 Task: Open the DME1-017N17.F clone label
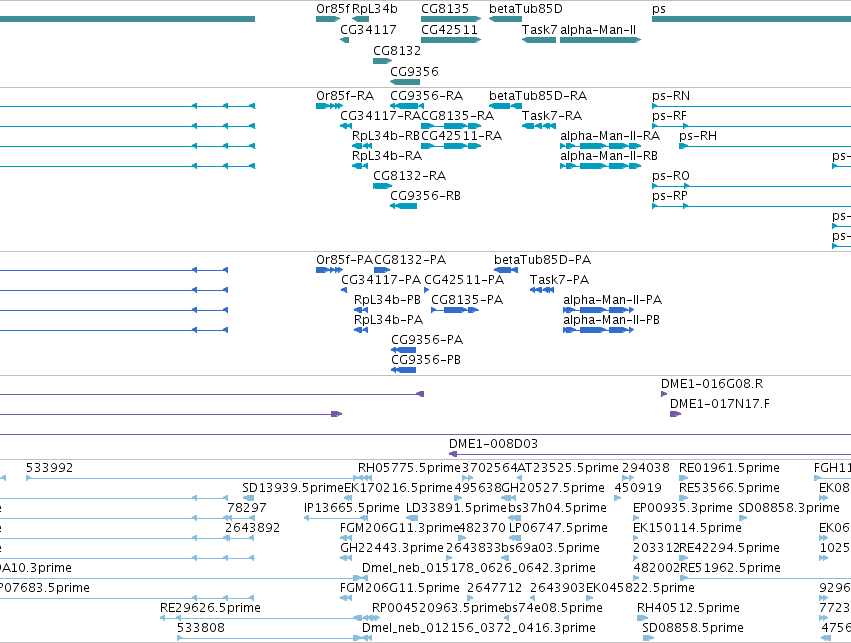point(719,403)
